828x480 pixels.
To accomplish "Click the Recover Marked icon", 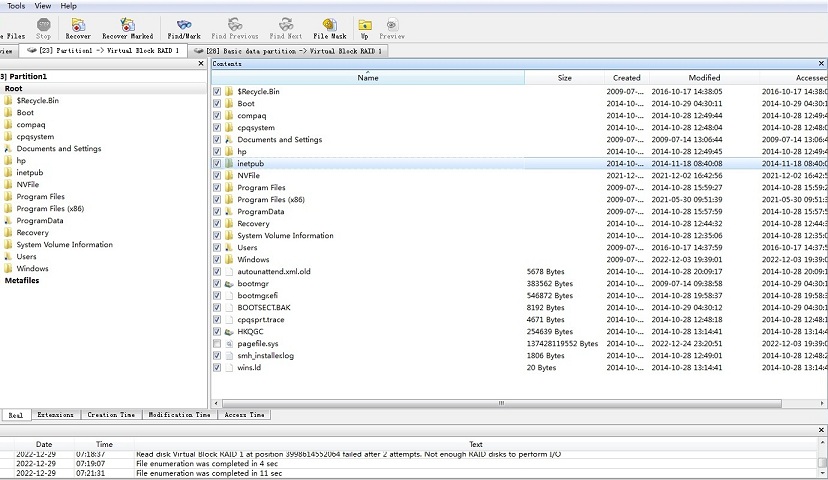I will click(127, 24).
